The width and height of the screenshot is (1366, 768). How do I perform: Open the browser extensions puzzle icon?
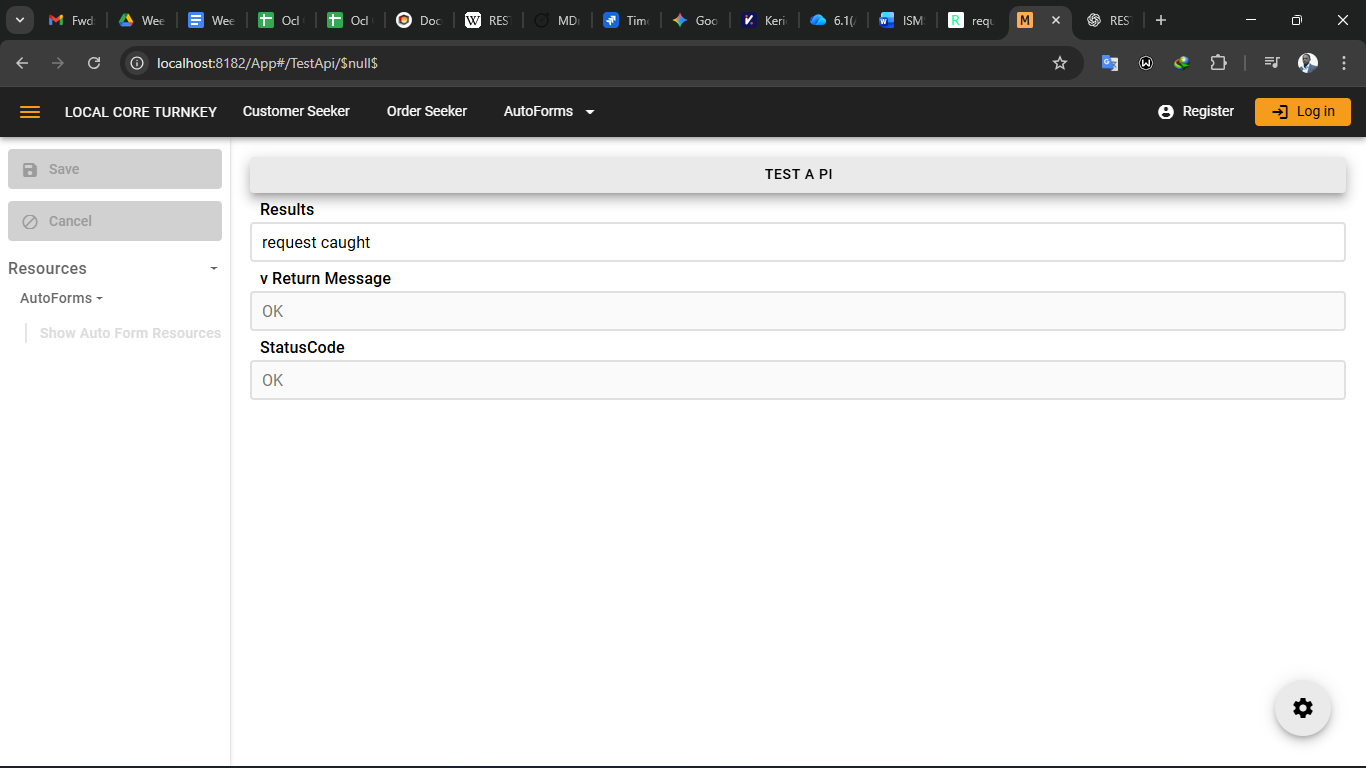coord(1218,63)
